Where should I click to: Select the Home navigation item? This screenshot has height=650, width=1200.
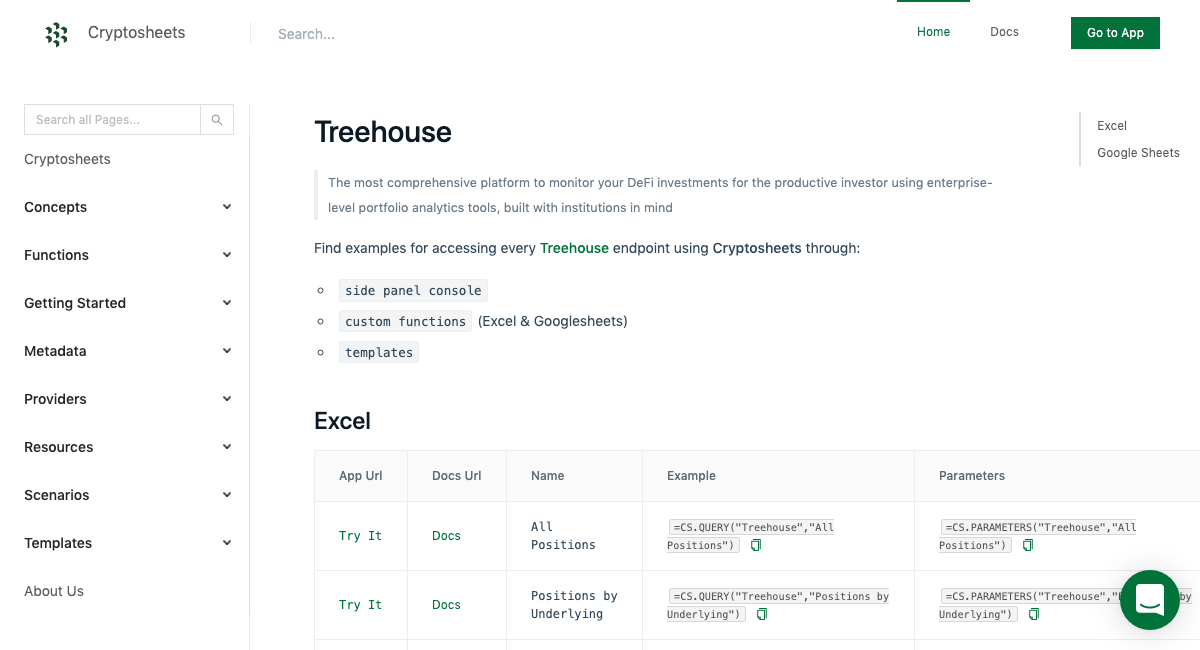point(933,31)
